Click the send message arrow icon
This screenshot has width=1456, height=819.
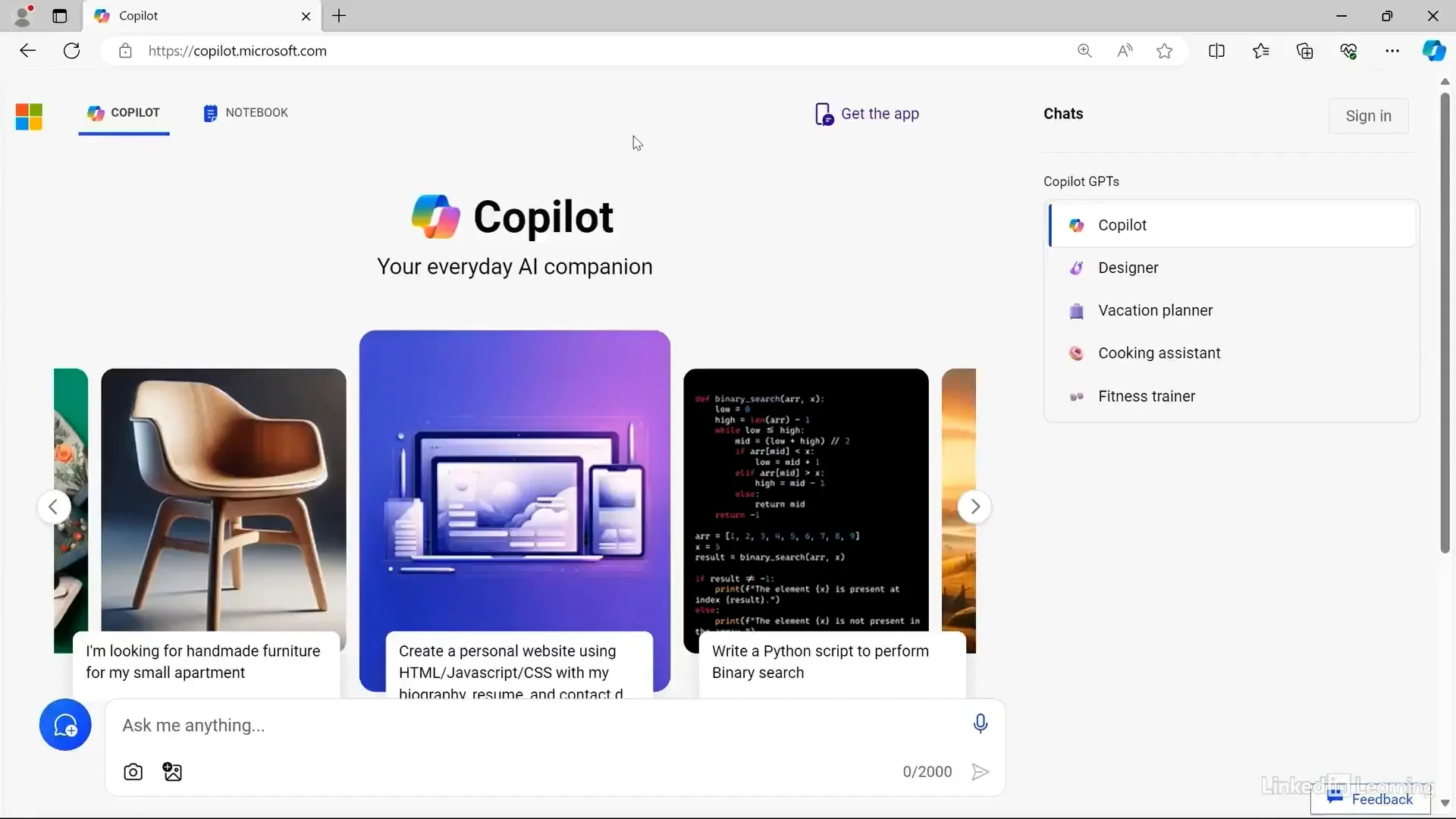coord(980,772)
